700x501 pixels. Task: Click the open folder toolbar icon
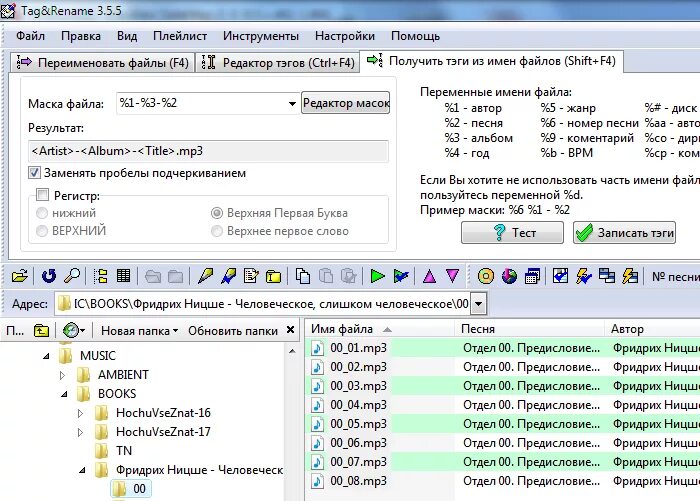tap(20, 276)
